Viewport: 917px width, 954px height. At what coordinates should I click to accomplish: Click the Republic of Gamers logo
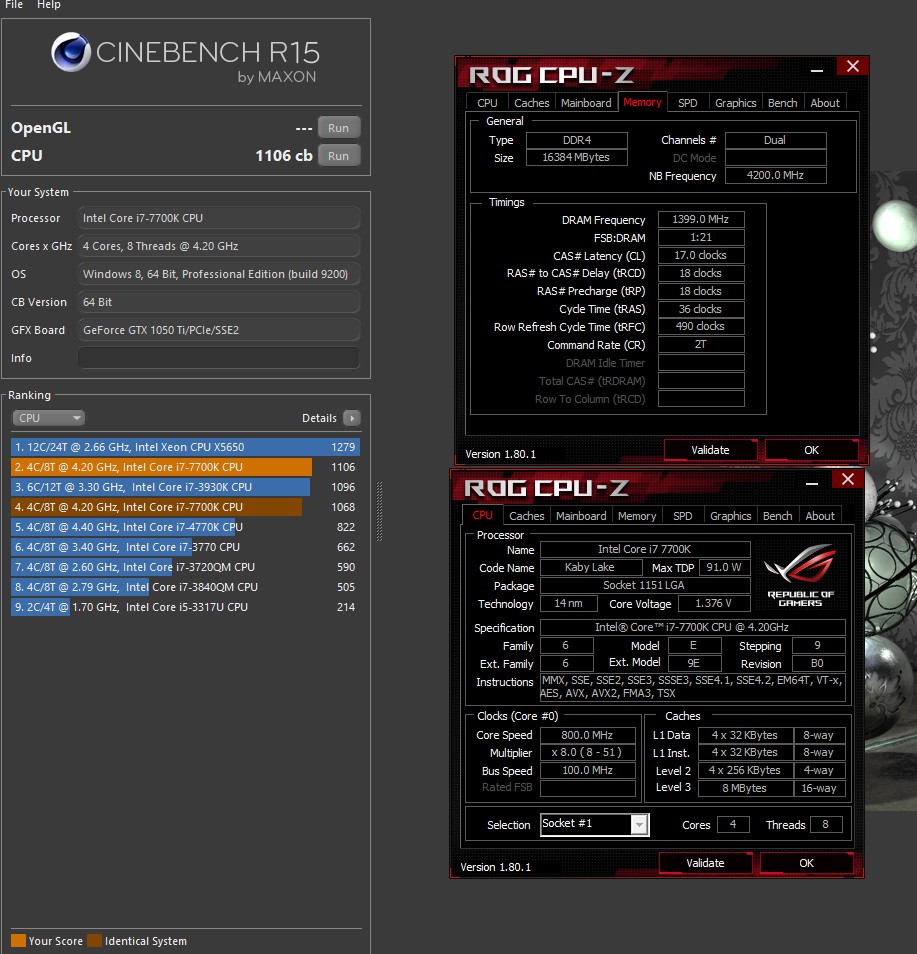click(x=801, y=575)
